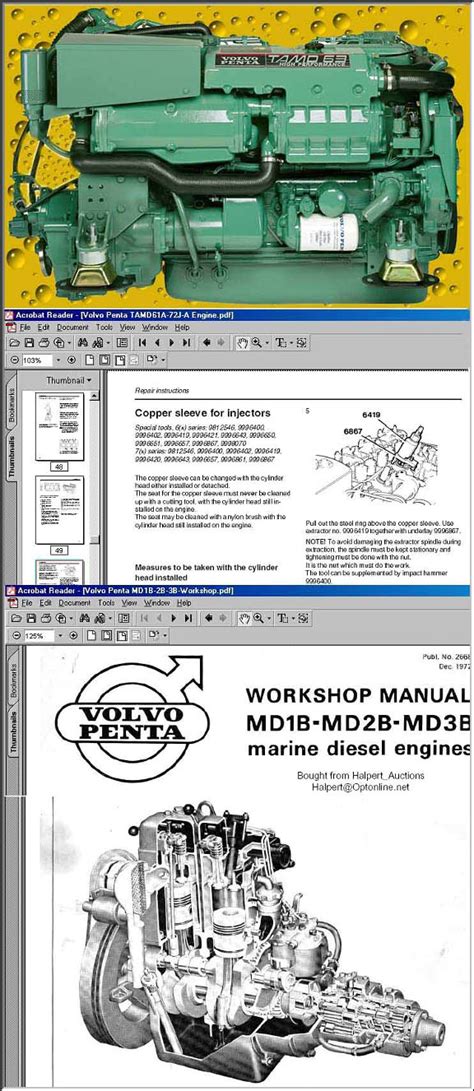This screenshot has height=1091, width=474.
Task: Click Fit in Window icon in MD1B window
Action: (106, 636)
